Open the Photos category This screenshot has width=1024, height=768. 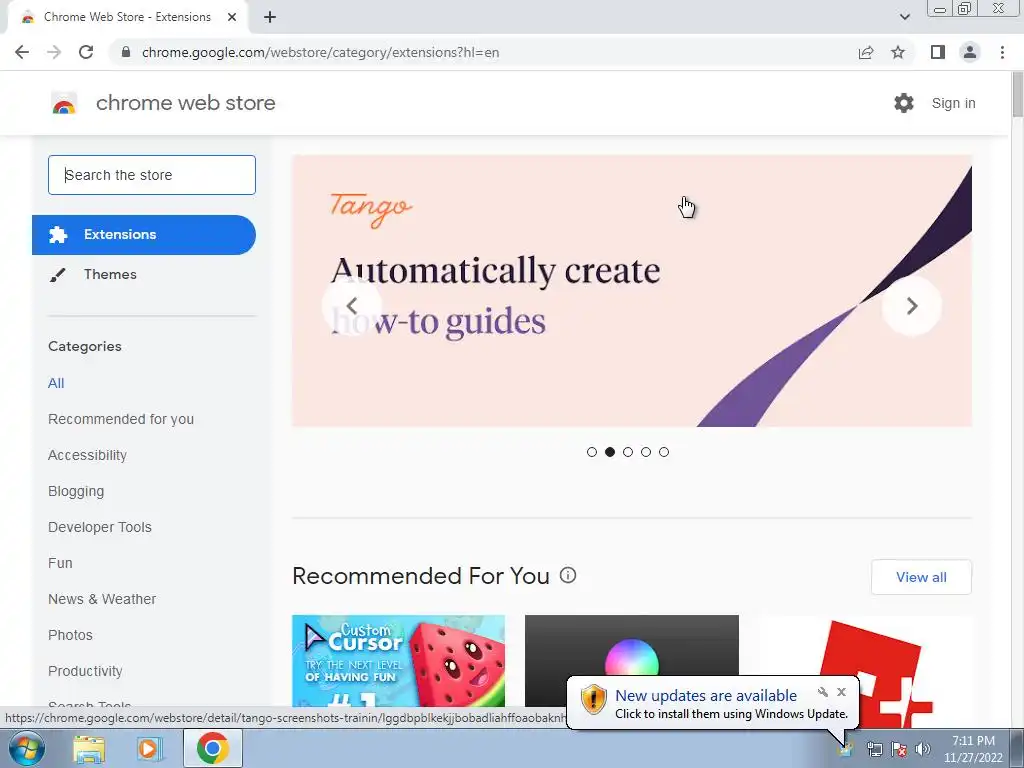[71, 635]
